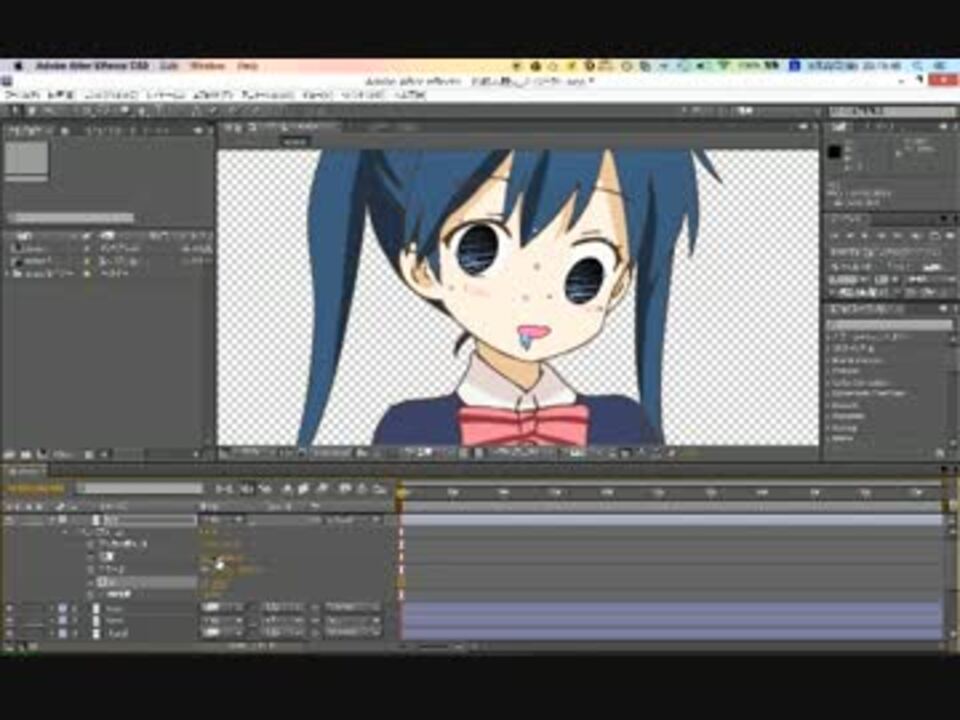This screenshot has height=720, width=960.
Task: Click the current time indicator in the time ruler
Action: tap(400, 491)
